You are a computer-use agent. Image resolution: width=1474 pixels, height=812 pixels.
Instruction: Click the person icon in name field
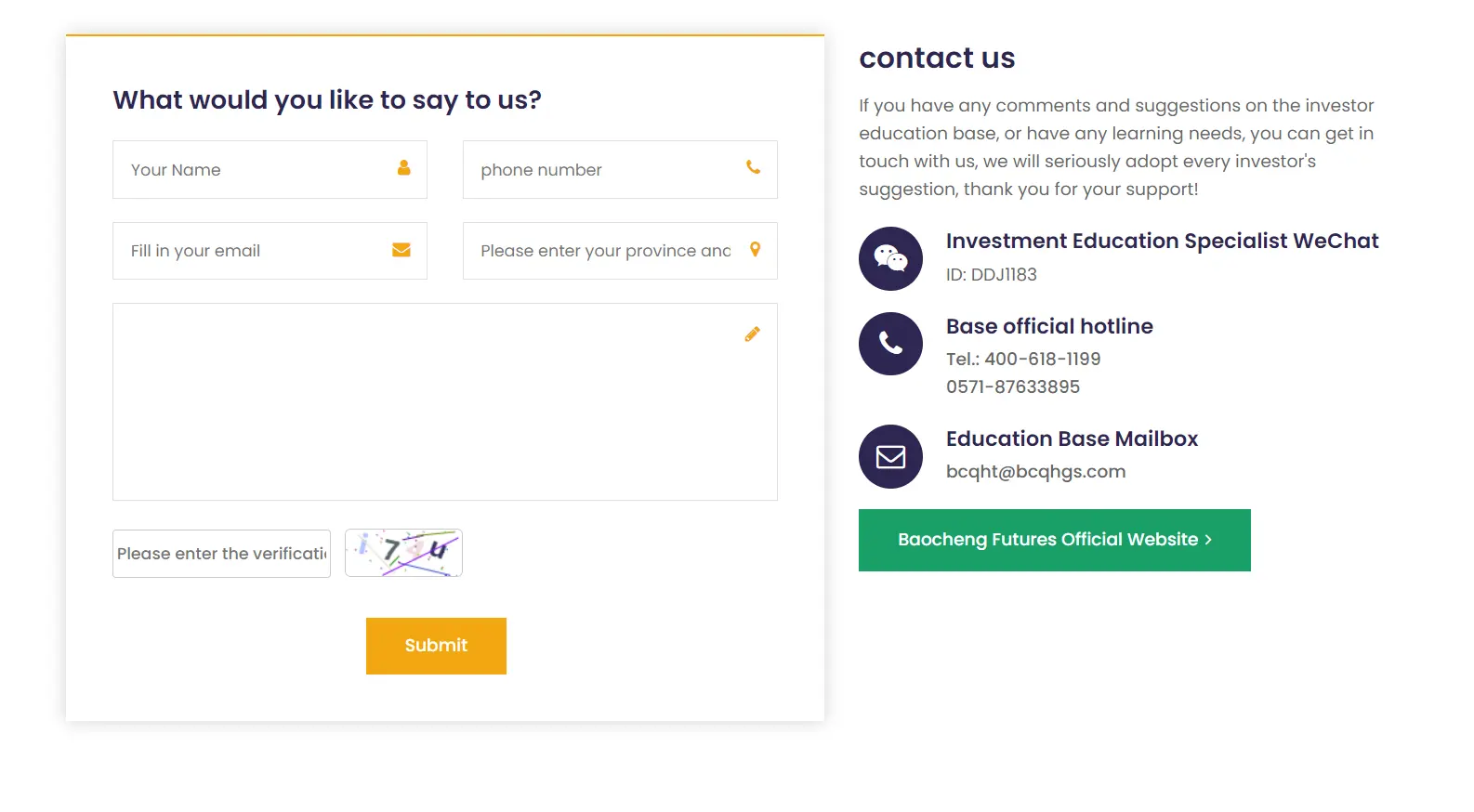point(403,168)
